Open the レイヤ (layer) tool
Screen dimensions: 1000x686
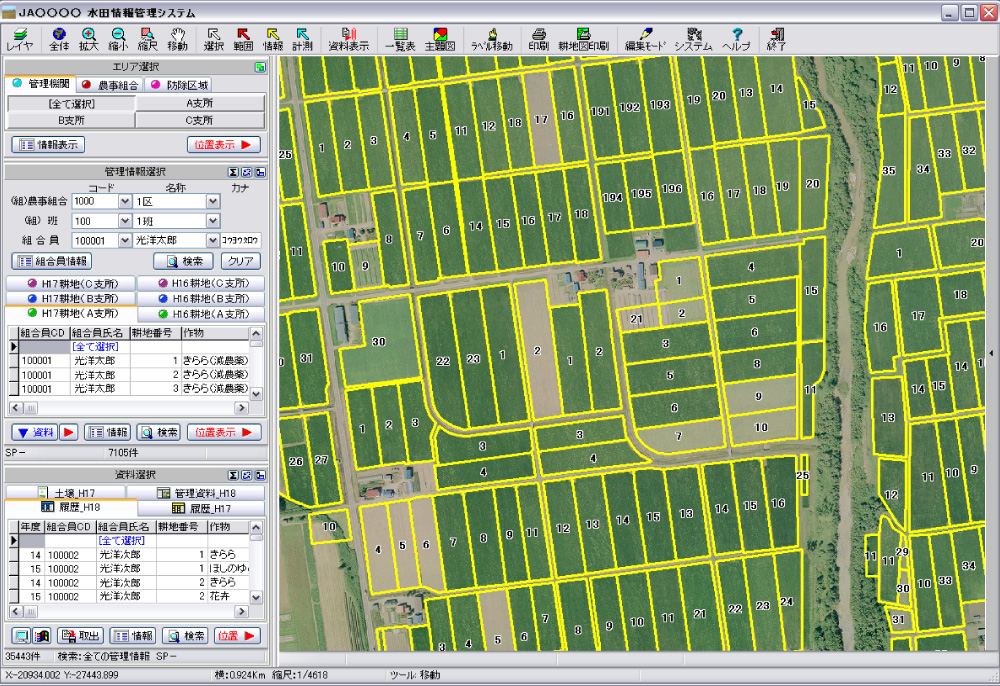tap(19, 39)
